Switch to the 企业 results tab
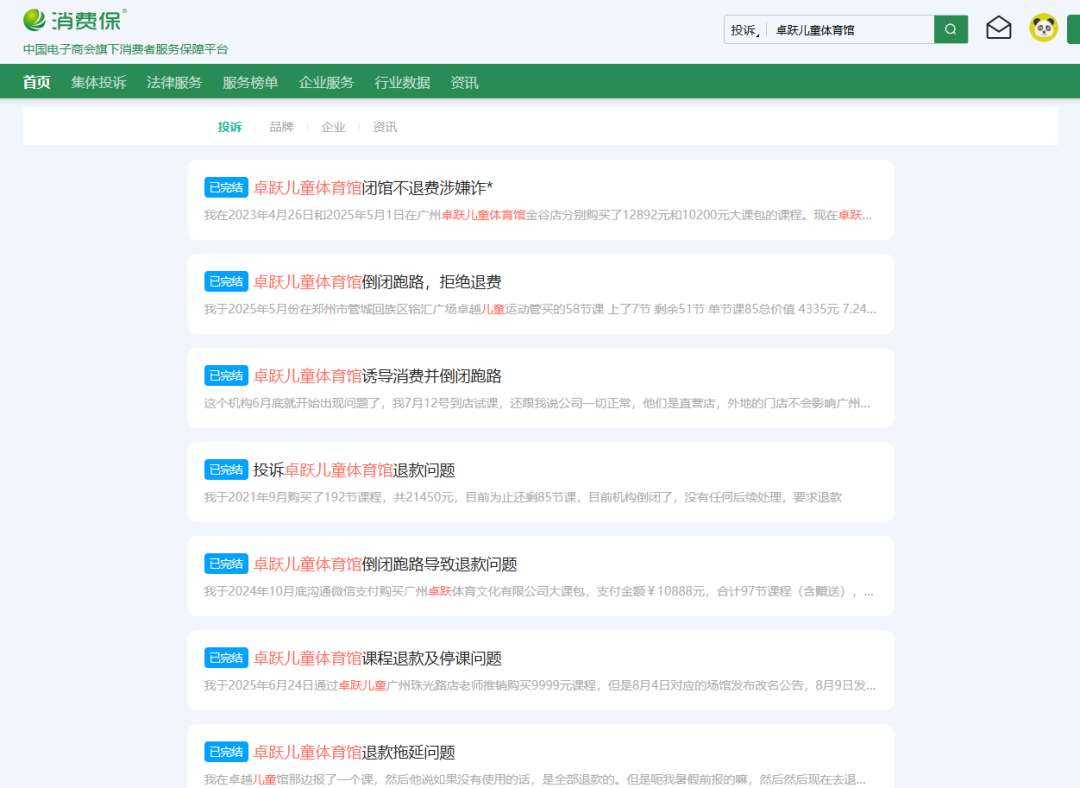This screenshot has width=1080, height=788. coord(333,127)
